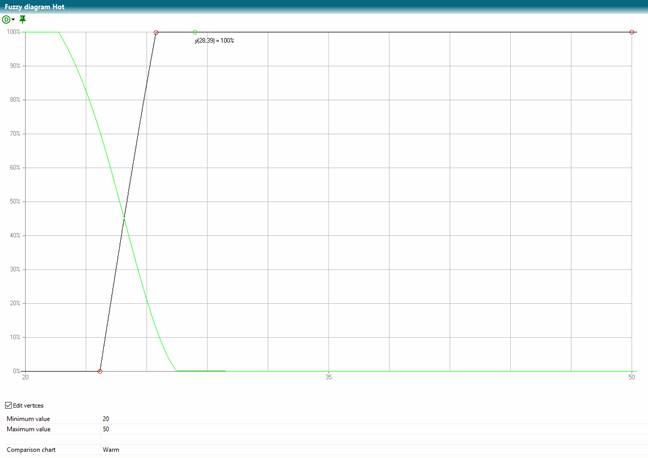Click the 50% y-axis label
This screenshot has height=458, width=648.
click(x=15, y=202)
